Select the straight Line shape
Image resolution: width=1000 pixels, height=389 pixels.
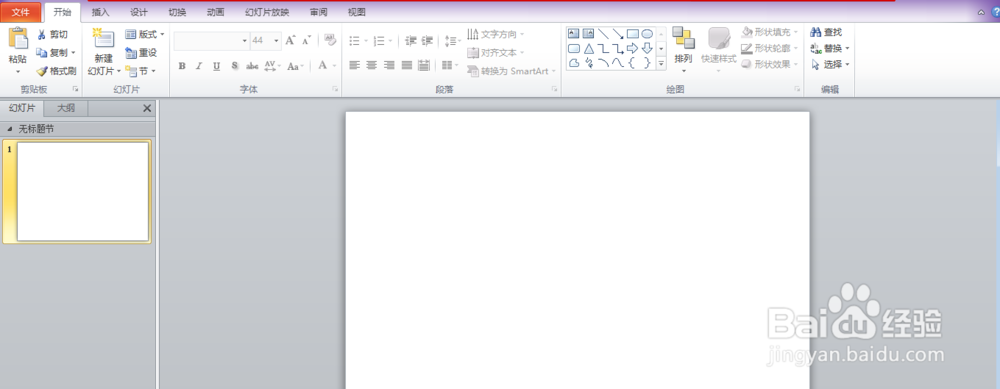coord(603,34)
